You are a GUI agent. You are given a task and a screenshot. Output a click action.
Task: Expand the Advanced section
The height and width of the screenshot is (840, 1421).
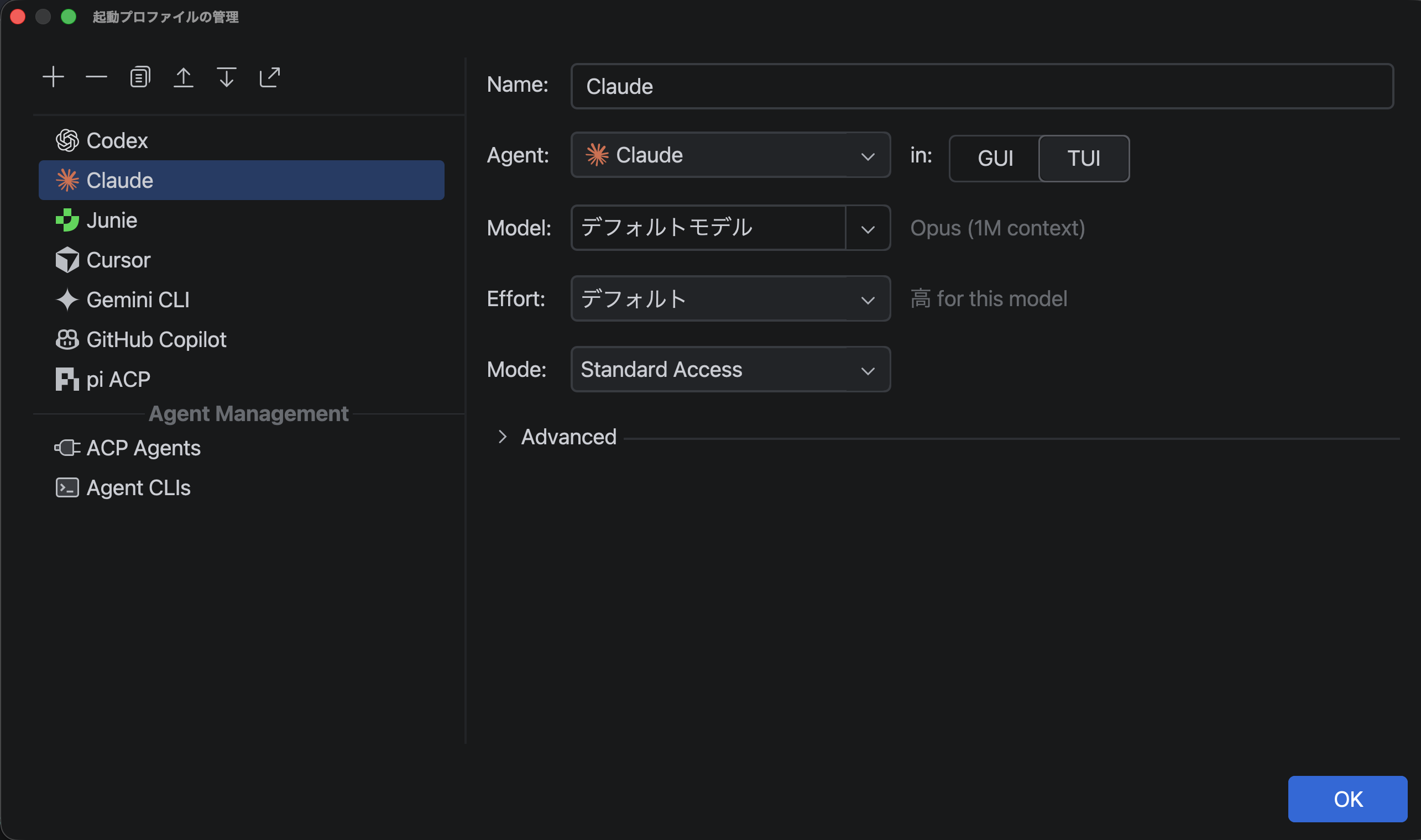pos(502,437)
